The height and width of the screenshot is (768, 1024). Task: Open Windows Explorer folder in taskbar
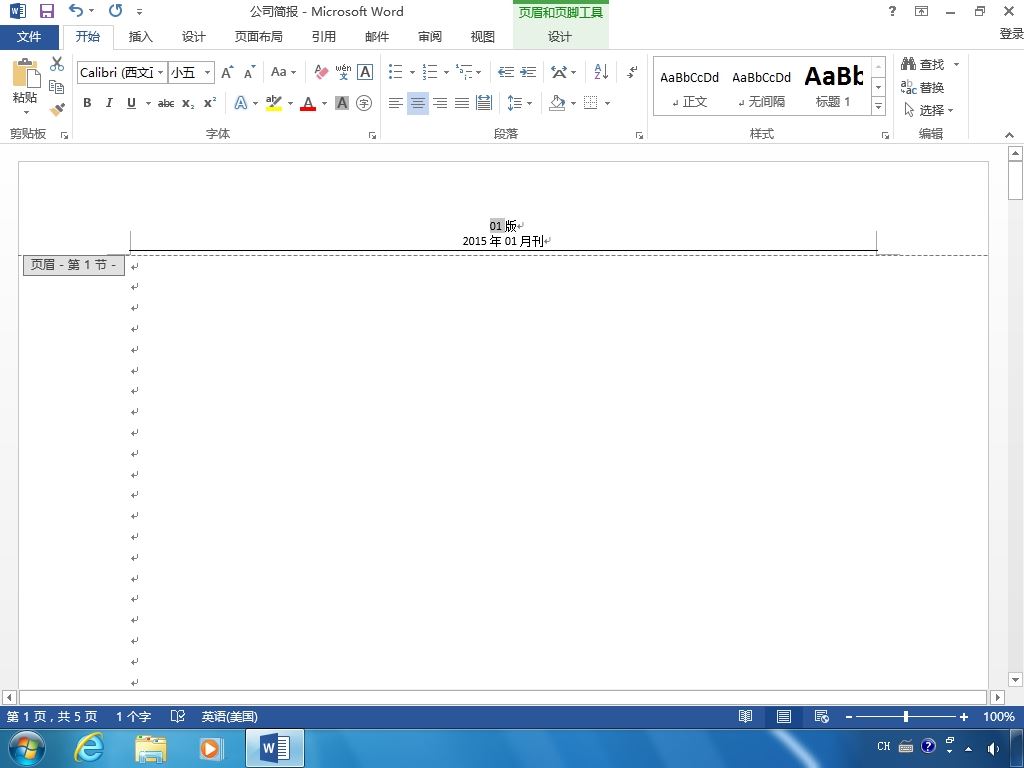click(150, 748)
